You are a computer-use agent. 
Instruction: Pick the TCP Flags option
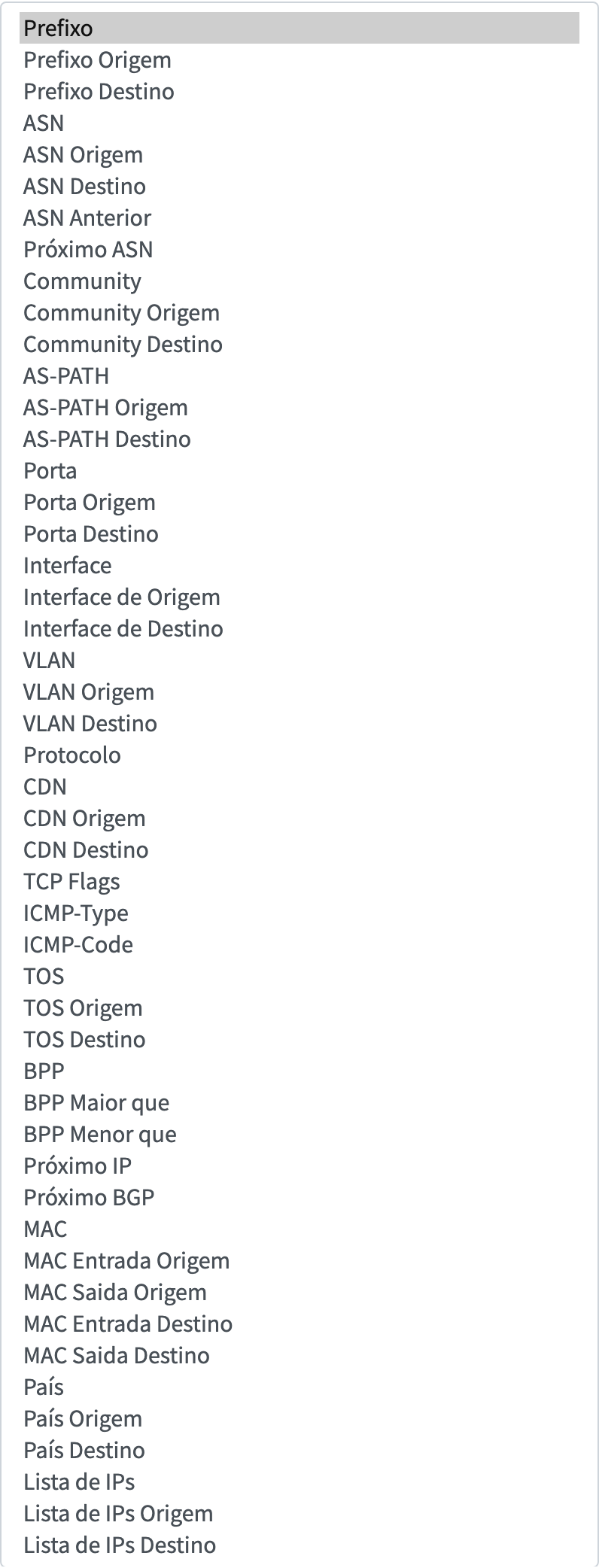[x=299, y=881]
